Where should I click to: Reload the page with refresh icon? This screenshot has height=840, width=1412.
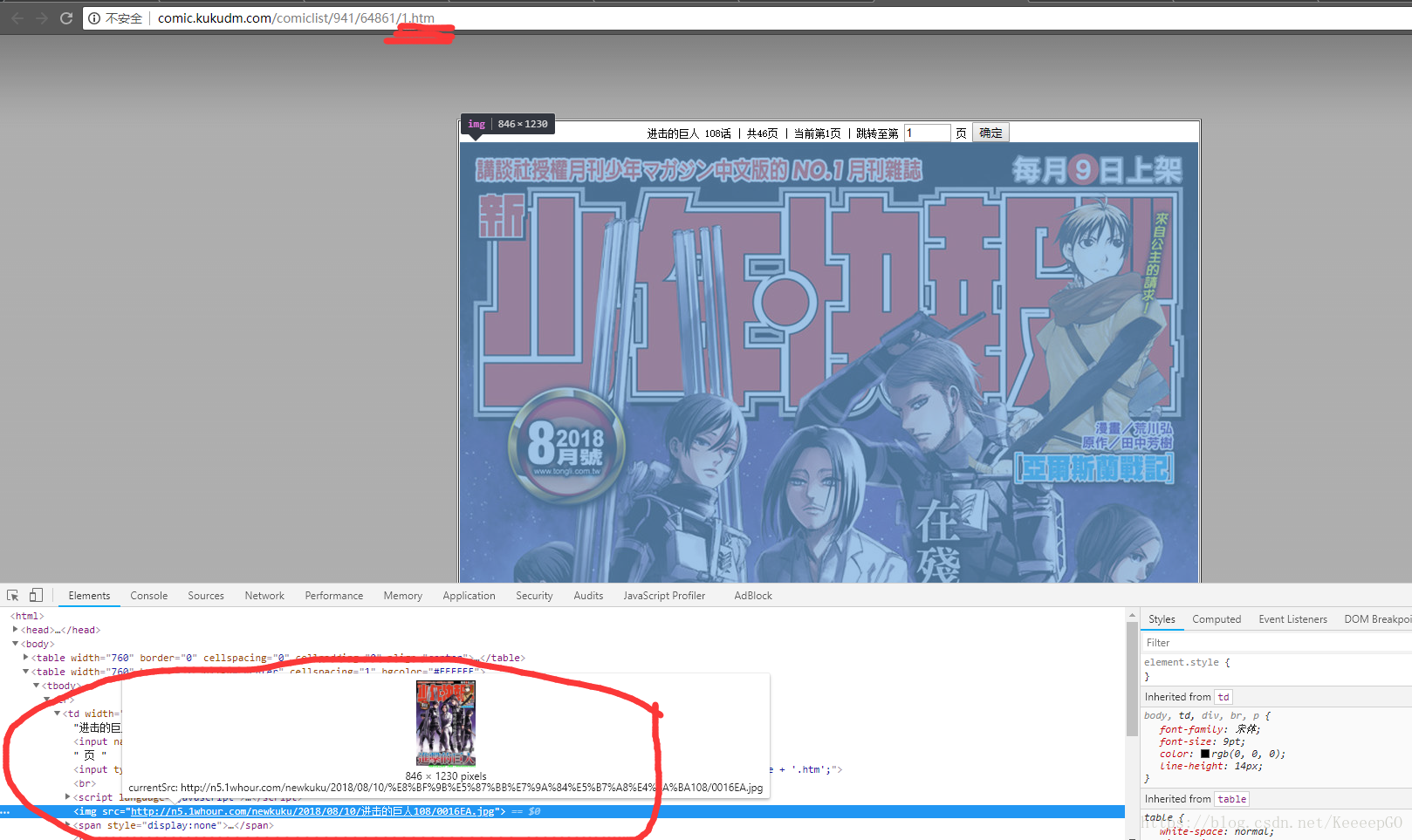(x=65, y=17)
